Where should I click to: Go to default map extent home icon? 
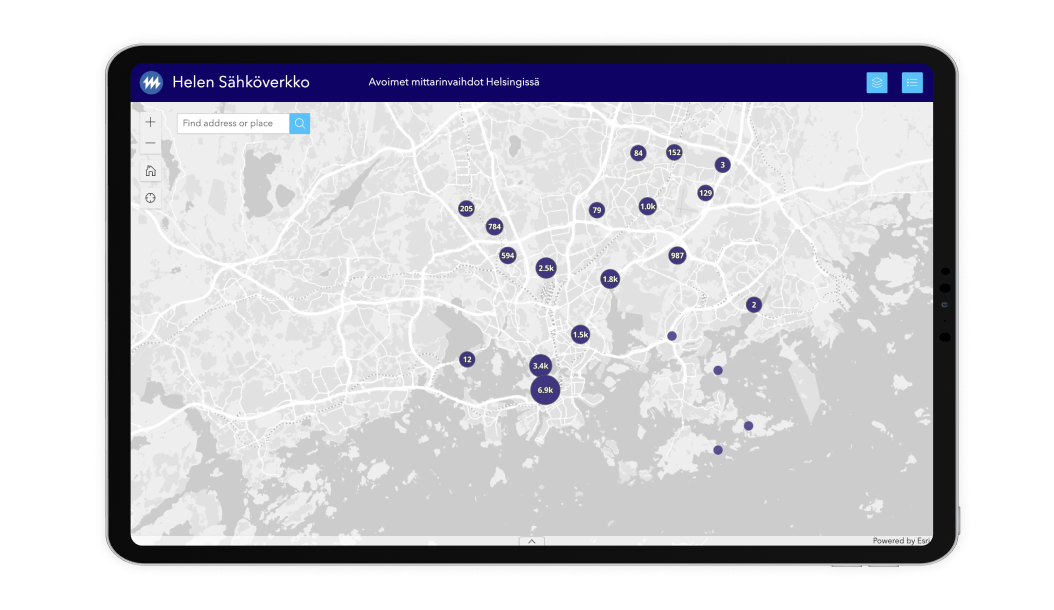151,171
